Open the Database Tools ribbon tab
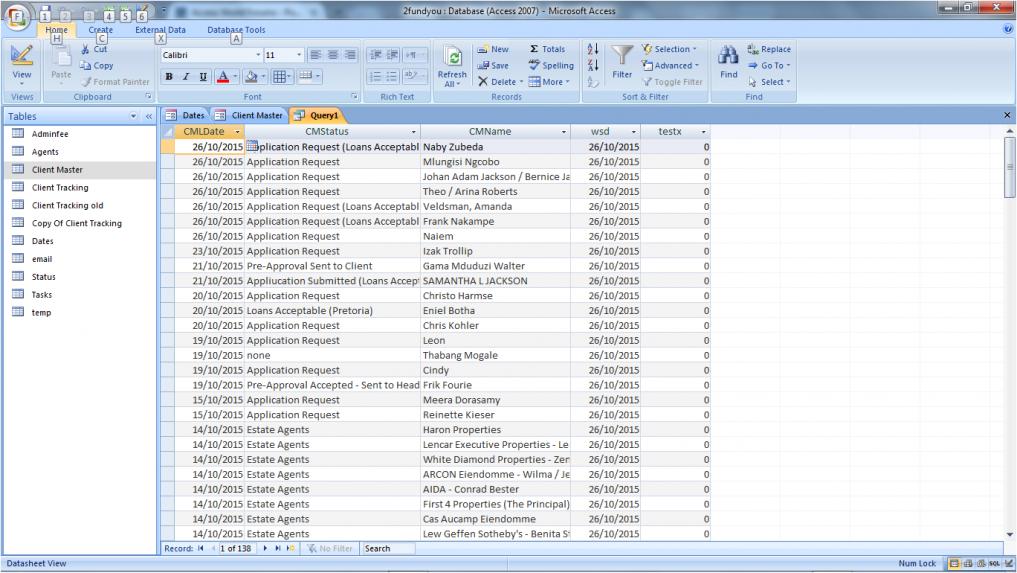The width and height of the screenshot is (1017, 573). pyautogui.click(x=236, y=31)
